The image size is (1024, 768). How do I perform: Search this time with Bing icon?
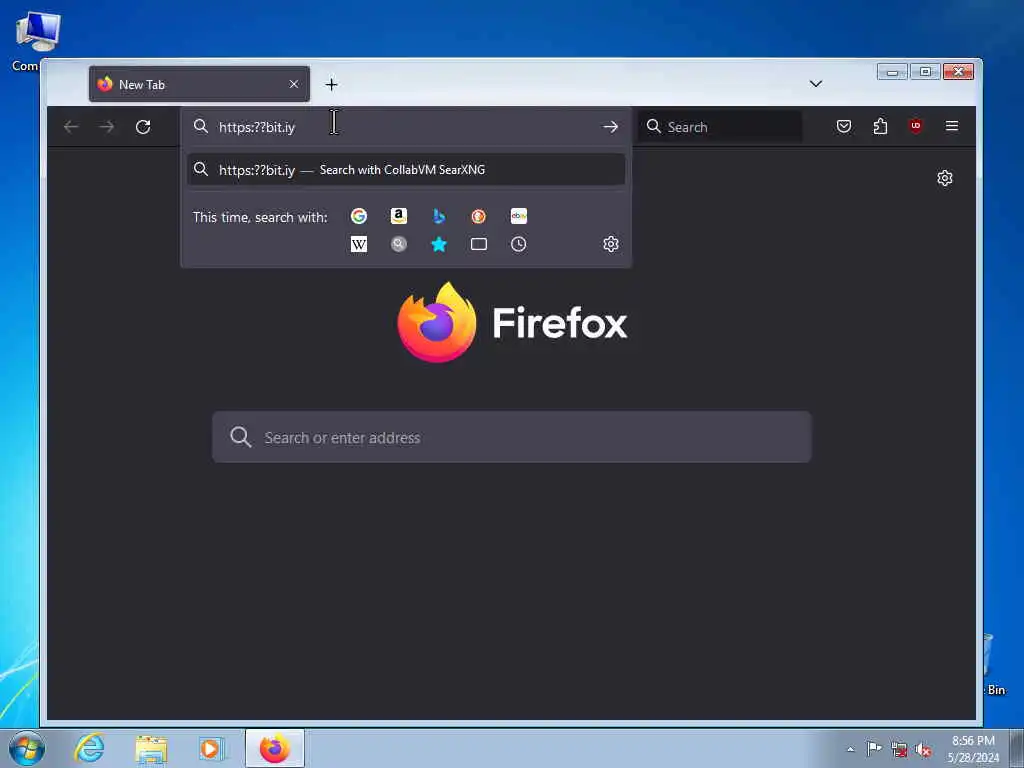439,216
